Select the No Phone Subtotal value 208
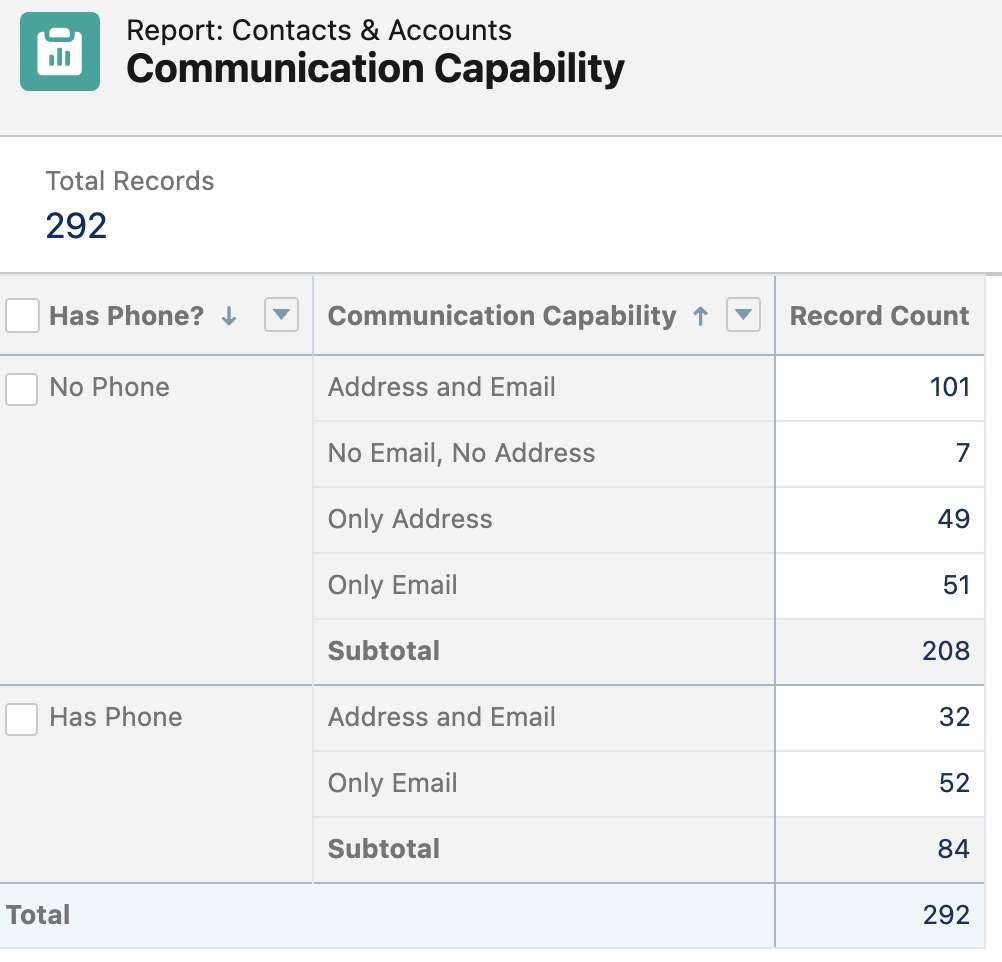Image resolution: width=1002 pixels, height=962 pixels. 946,651
